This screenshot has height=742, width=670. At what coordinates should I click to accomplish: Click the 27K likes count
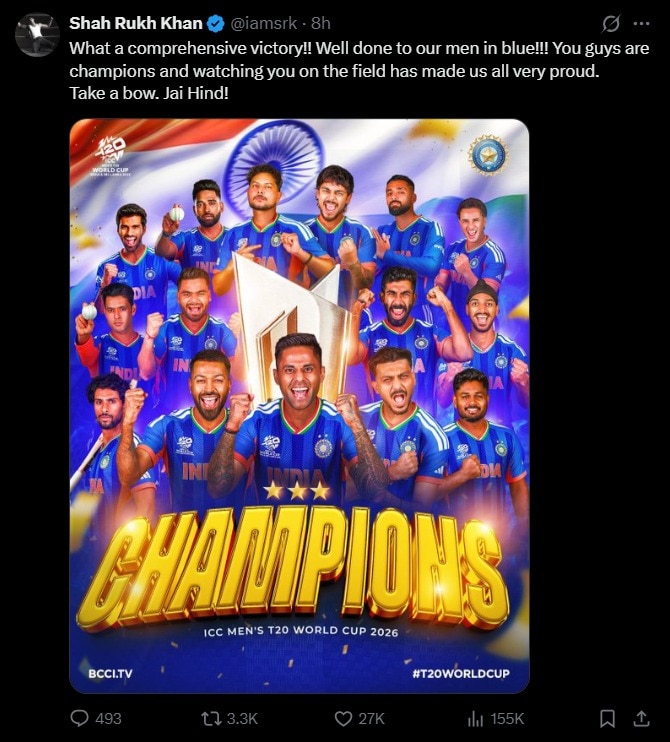coord(371,719)
